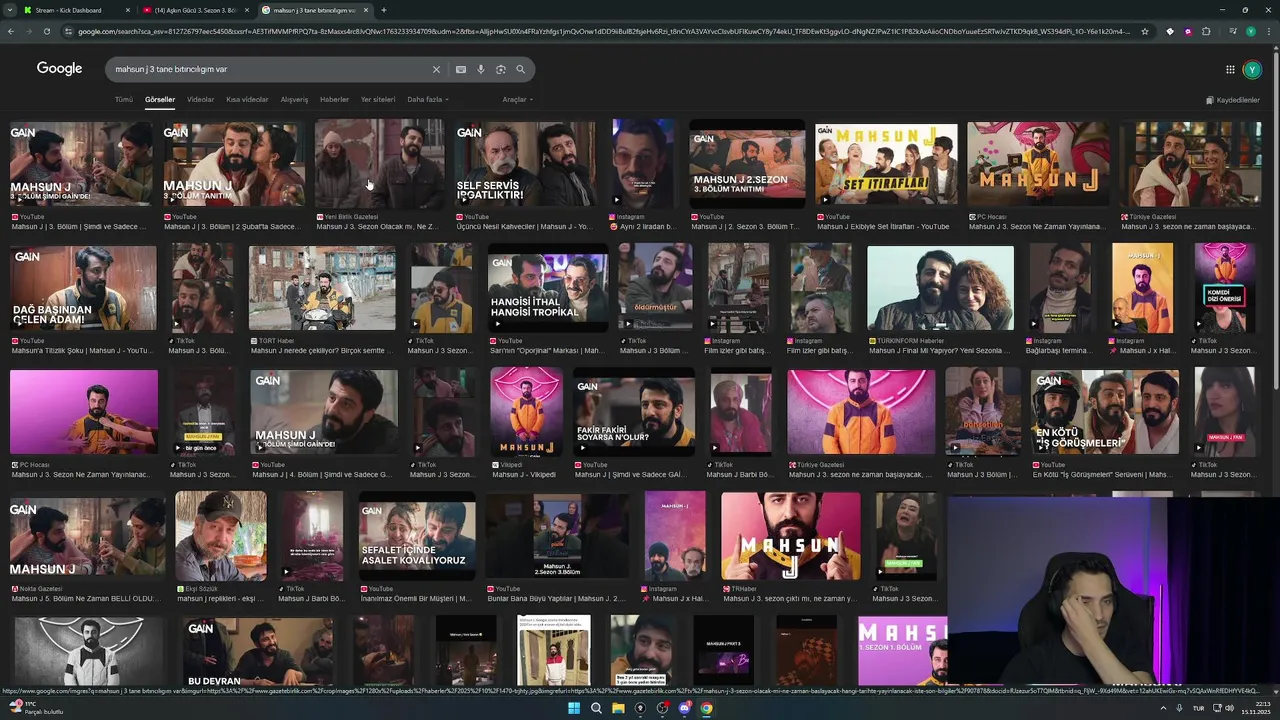1280x720 pixels.
Task: Open the Google apps grid
Action: [1230, 70]
